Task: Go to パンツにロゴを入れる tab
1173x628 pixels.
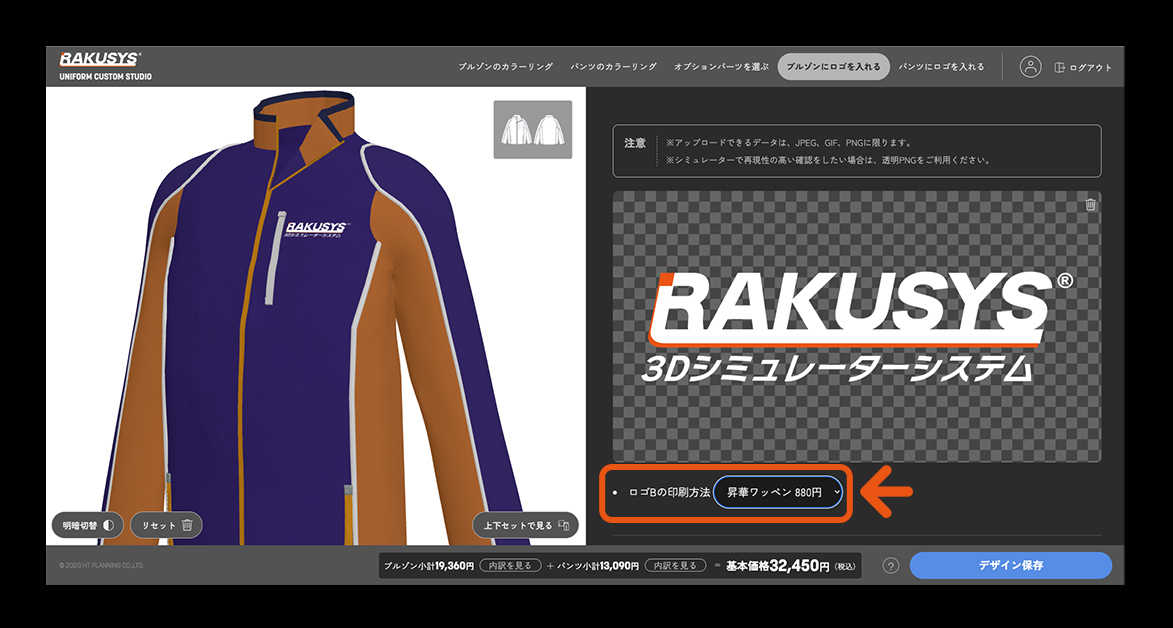Action: coord(941,67)
